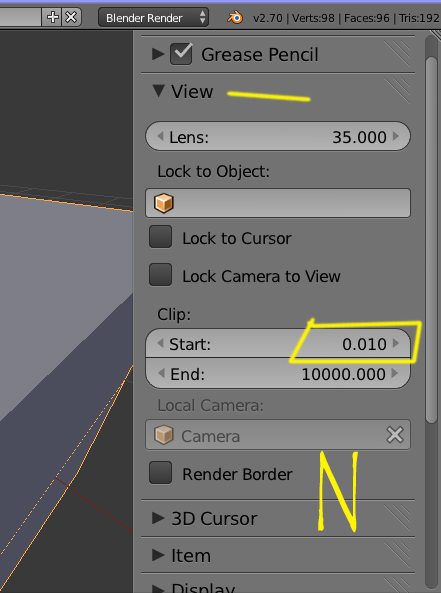Collapse the View panel
The height and width of the screenshot is (593, 441).
(158, 91)
